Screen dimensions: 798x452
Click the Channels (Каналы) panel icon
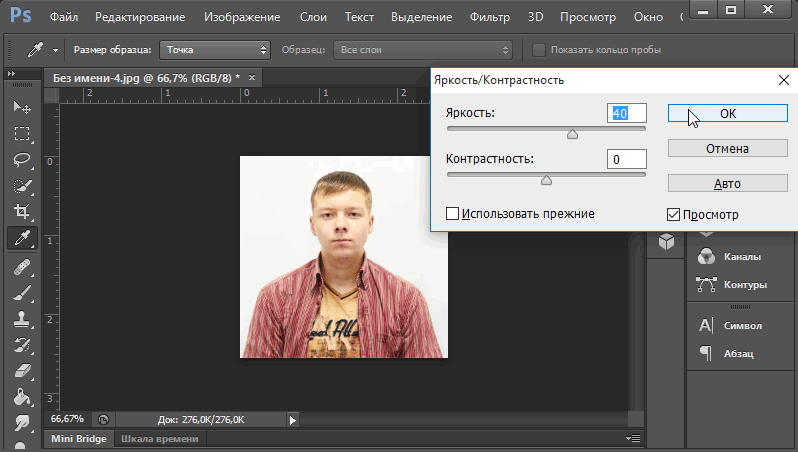click(706, 257)
